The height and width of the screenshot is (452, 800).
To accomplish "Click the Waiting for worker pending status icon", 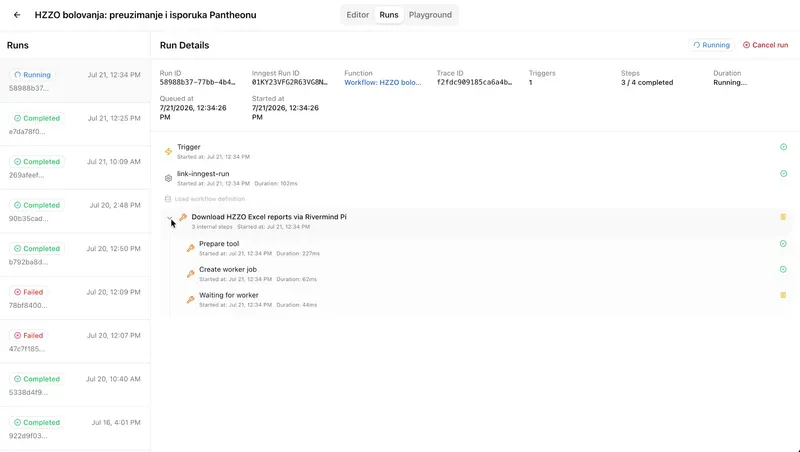I will tap(783, 295).
